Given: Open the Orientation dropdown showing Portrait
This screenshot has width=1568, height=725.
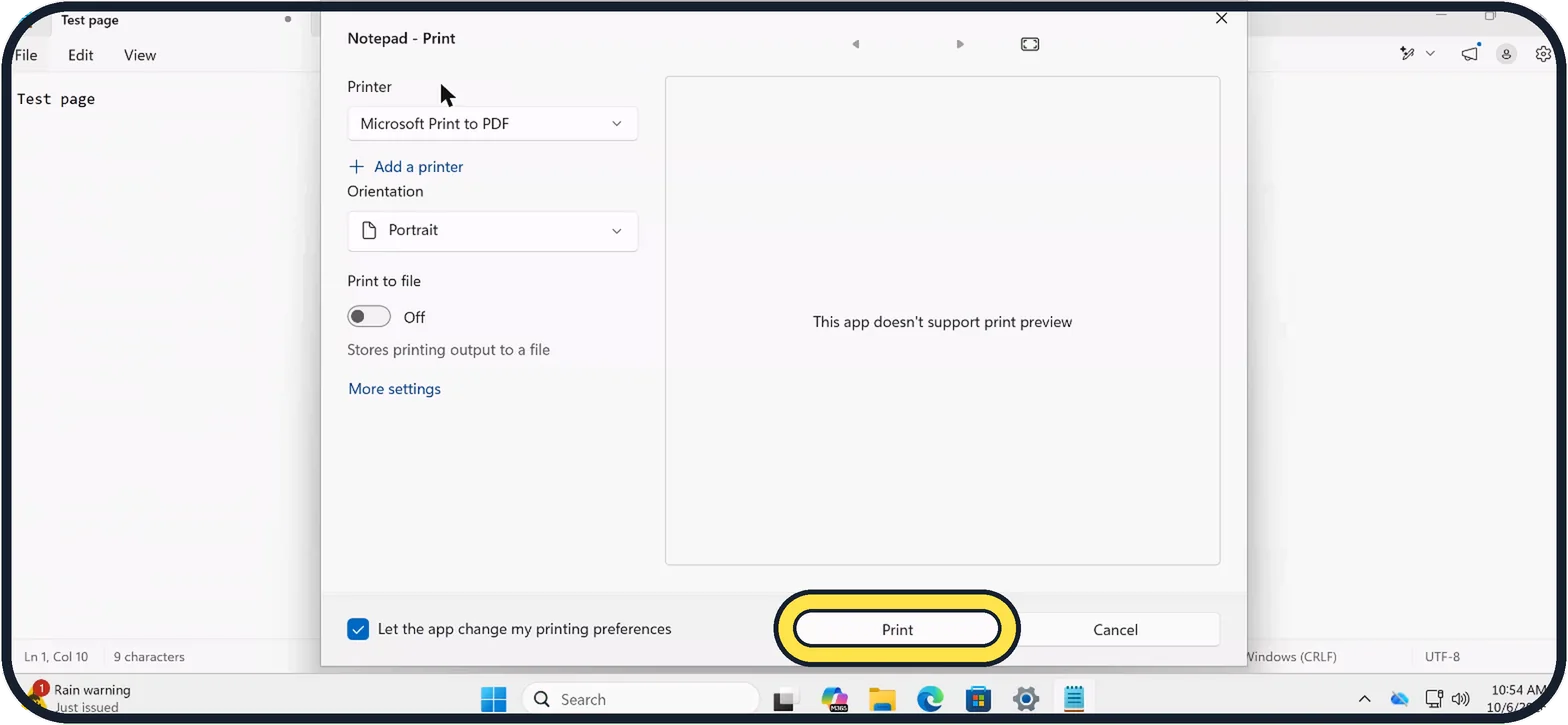Looking at the screenshot, I should (492, 230).
